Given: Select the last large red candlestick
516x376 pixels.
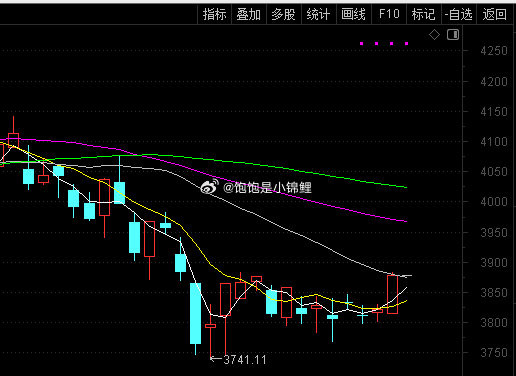Looking at the screenshot, I should [x=392, y=294].
